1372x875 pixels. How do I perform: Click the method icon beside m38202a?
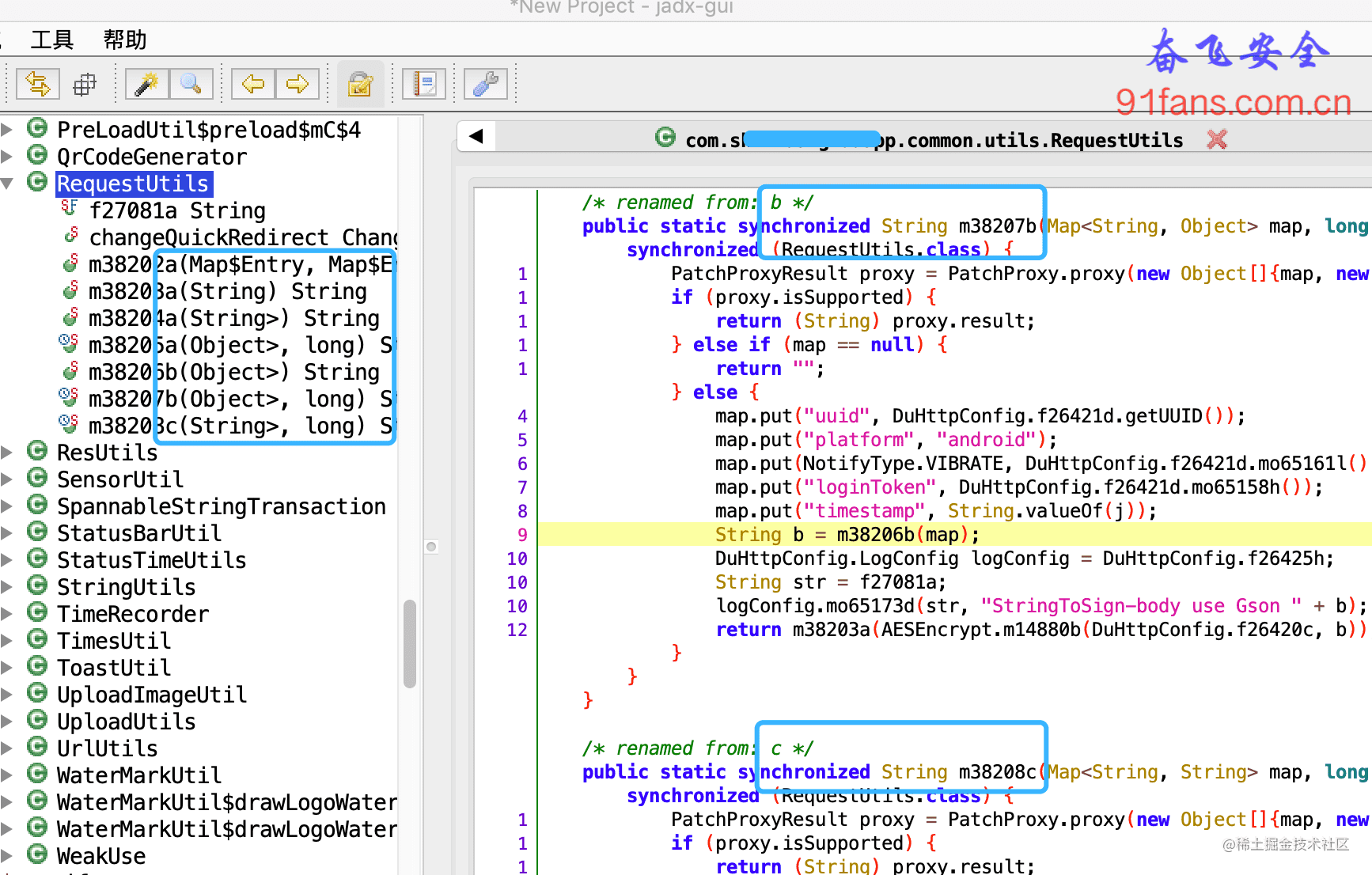pyautogui.click(x=70, y=263)
